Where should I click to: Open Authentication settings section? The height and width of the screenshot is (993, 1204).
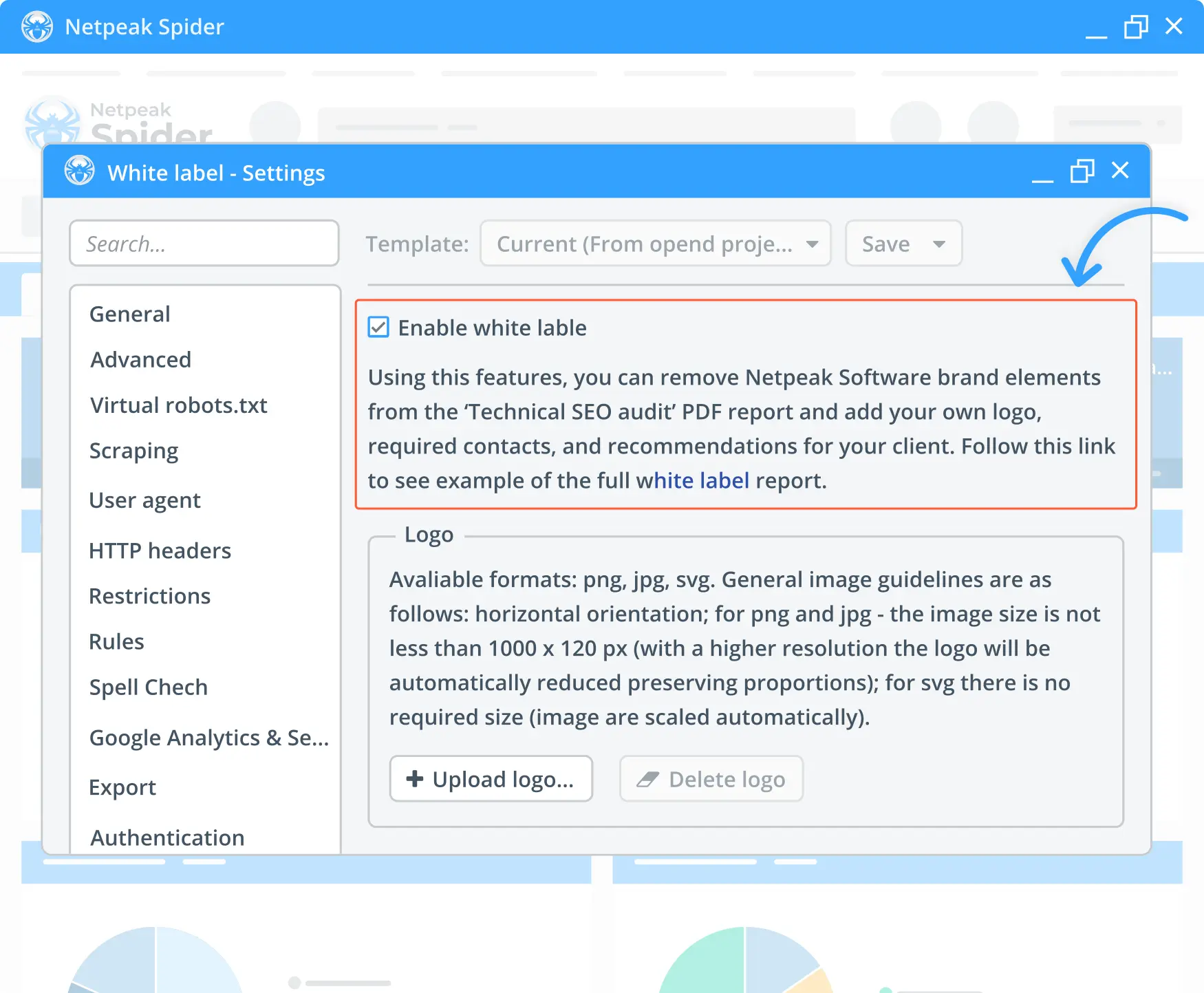(168, 837)
